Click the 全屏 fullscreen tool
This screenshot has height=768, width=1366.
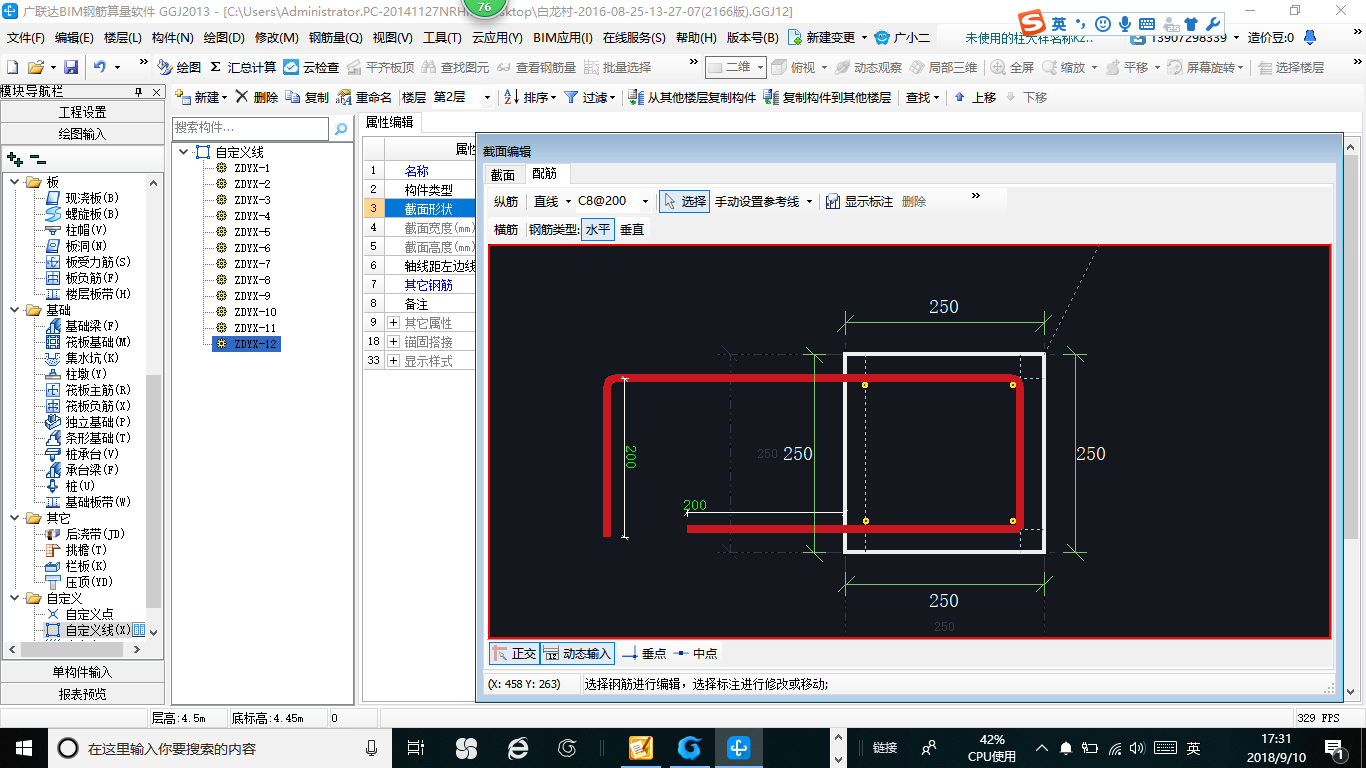1012,67
